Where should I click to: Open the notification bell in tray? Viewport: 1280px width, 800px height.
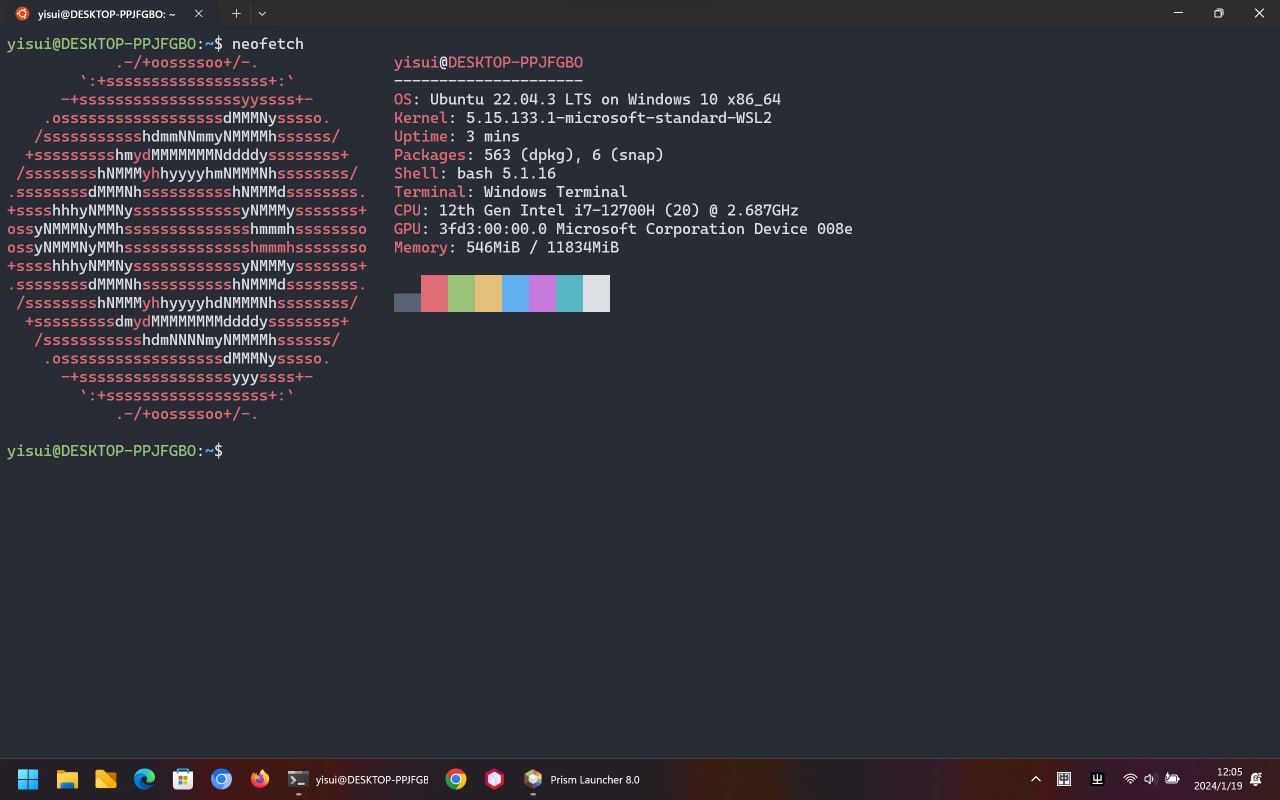tap(1256, 779)
